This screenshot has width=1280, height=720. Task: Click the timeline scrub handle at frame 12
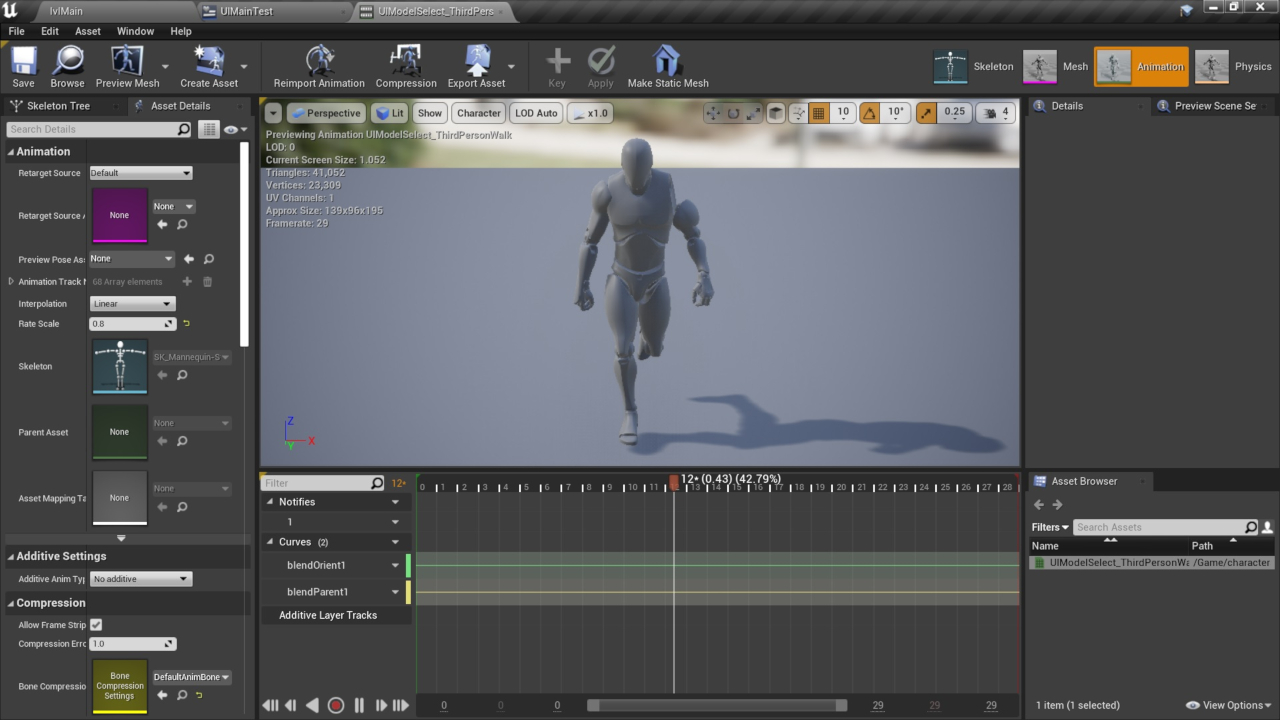click(x=674, y=483)
